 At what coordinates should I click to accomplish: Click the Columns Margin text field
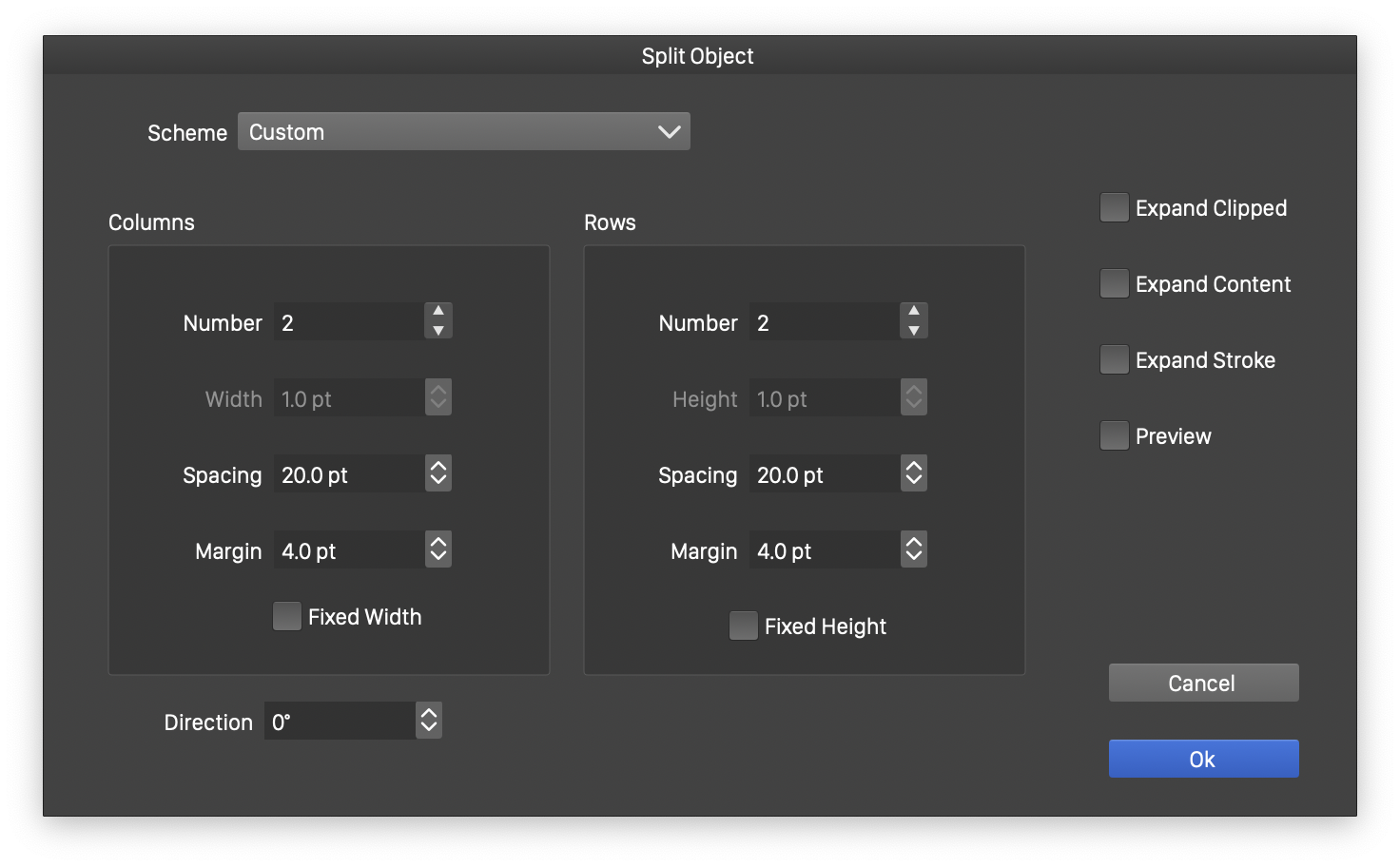click(348, 550)
